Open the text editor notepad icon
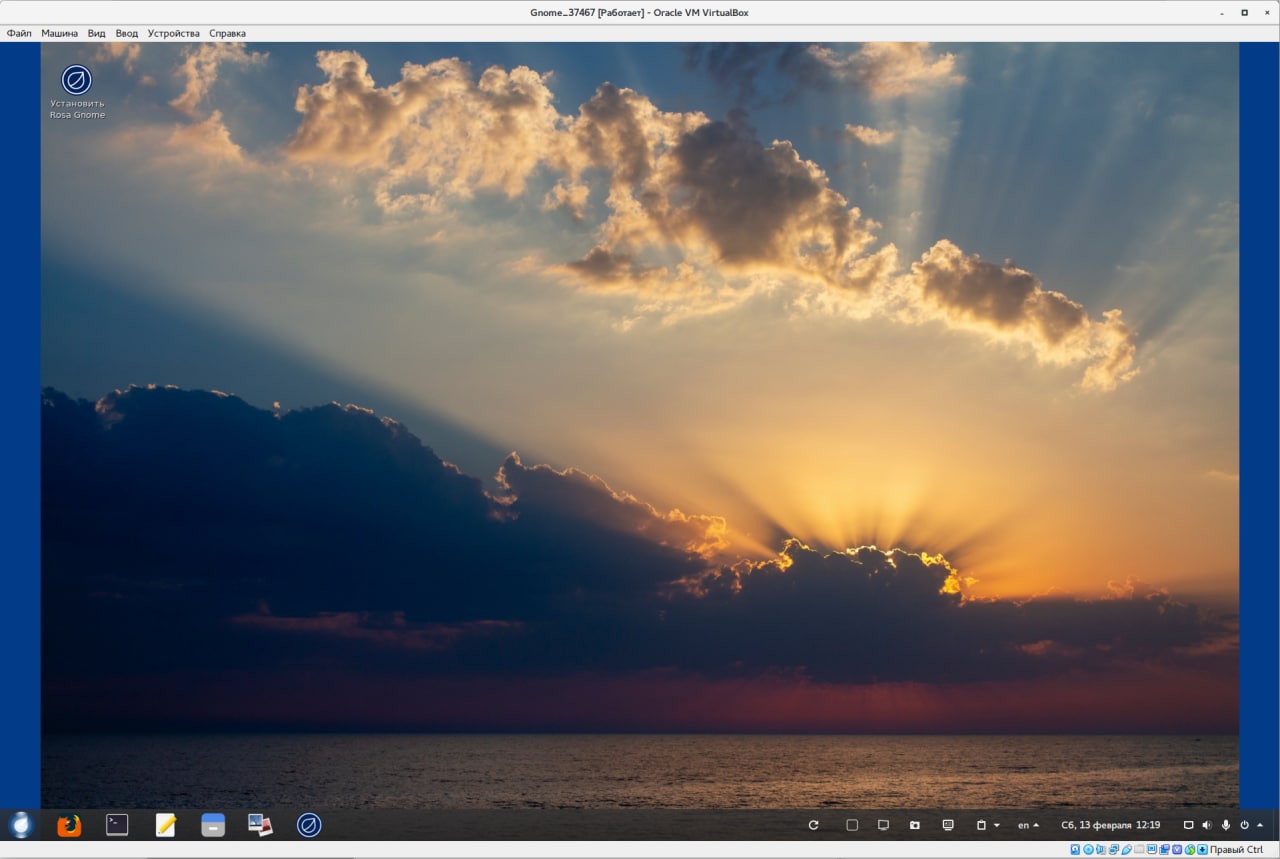This screenshot has height=859, width=1280. click(165, 825)
